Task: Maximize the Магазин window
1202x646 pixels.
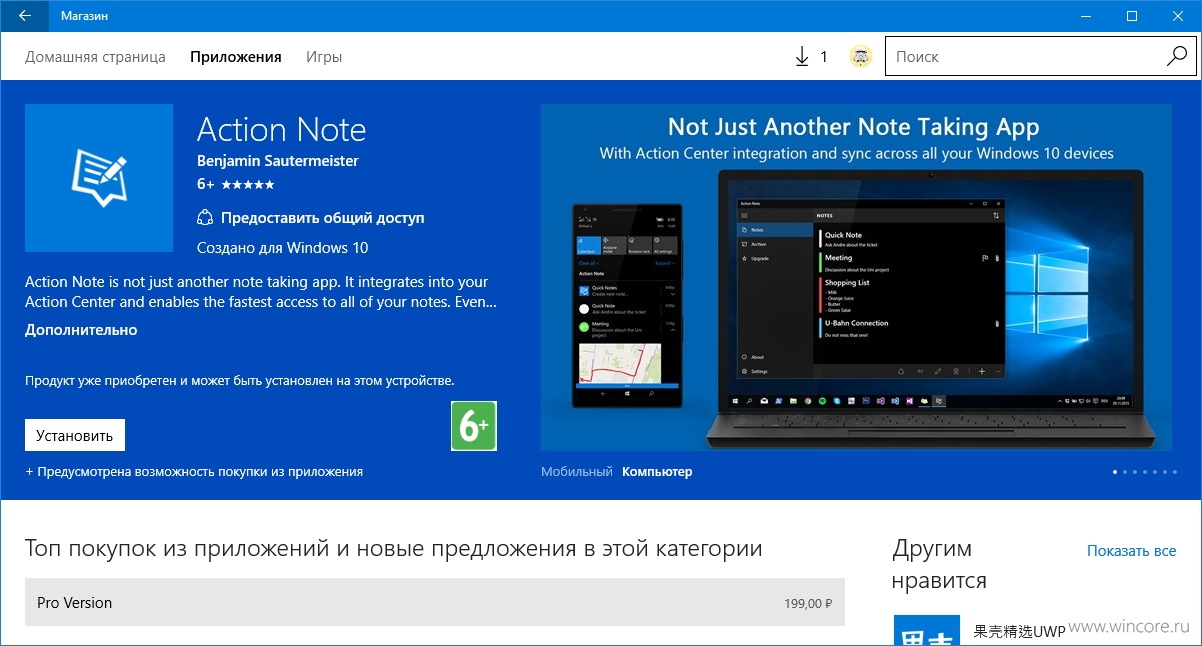Action: [1132, 16]
